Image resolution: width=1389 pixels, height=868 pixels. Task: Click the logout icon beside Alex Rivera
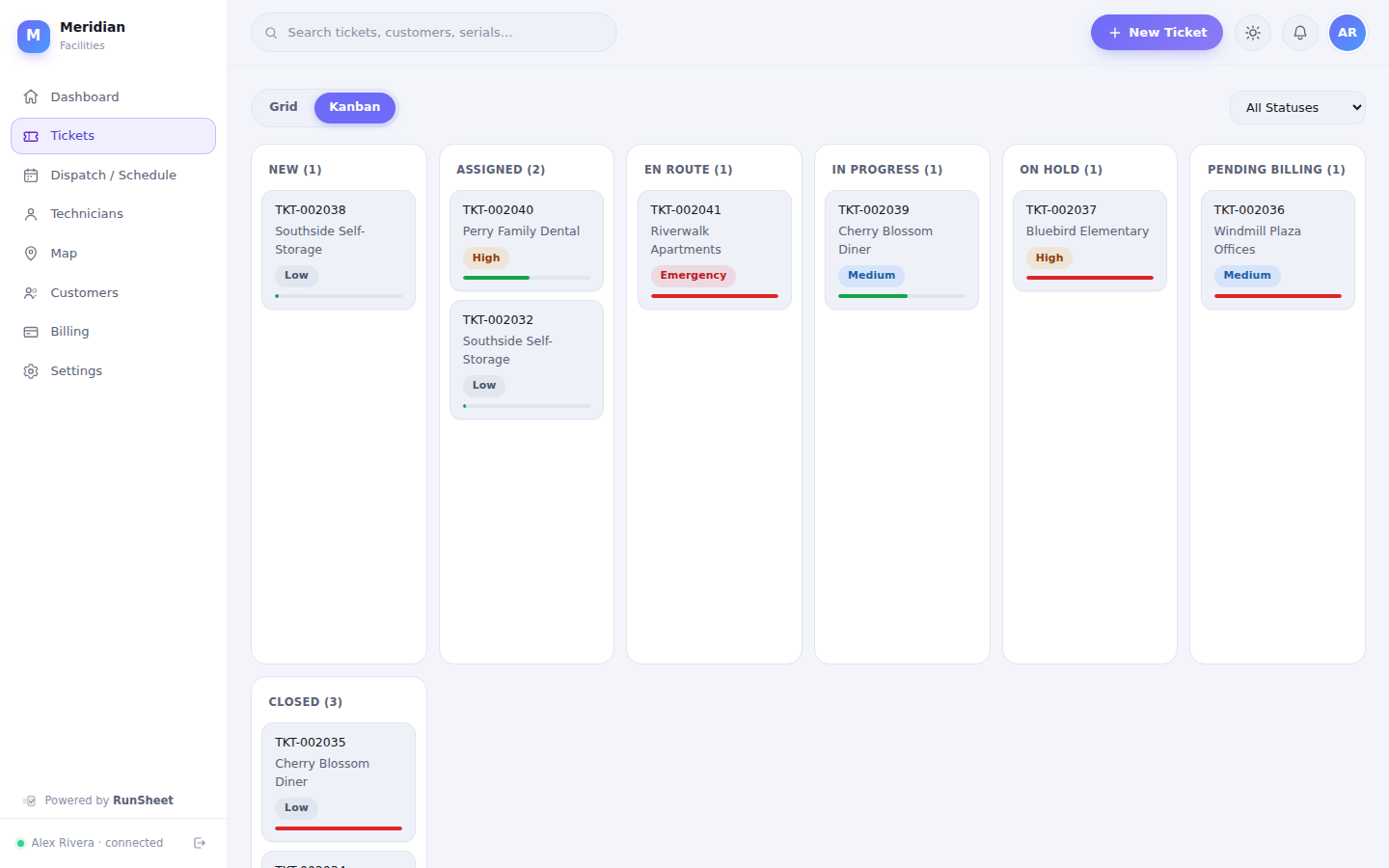coord(200,843)
